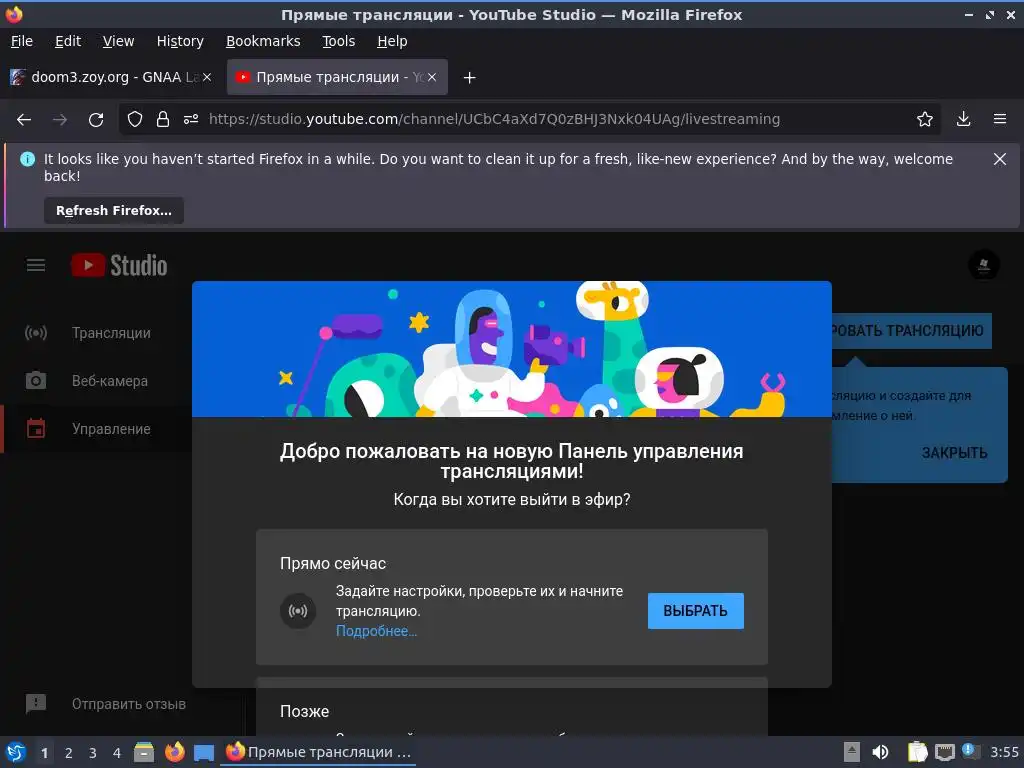Viewport: 1024px width, 768px height.
Task: Open the volume control in the tray
Action: (x=880, y=752)
